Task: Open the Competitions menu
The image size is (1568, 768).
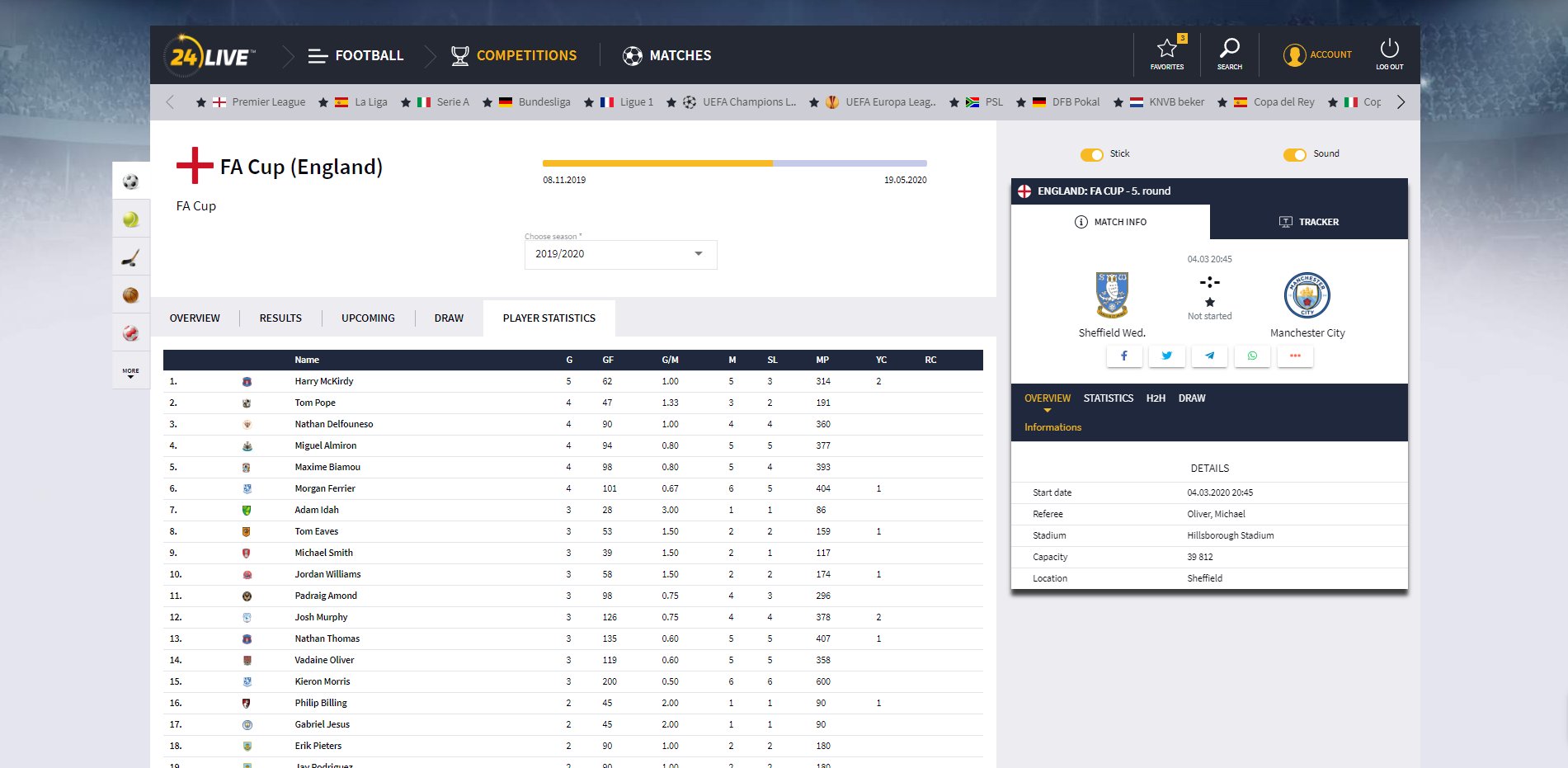Action: (526, 55)
